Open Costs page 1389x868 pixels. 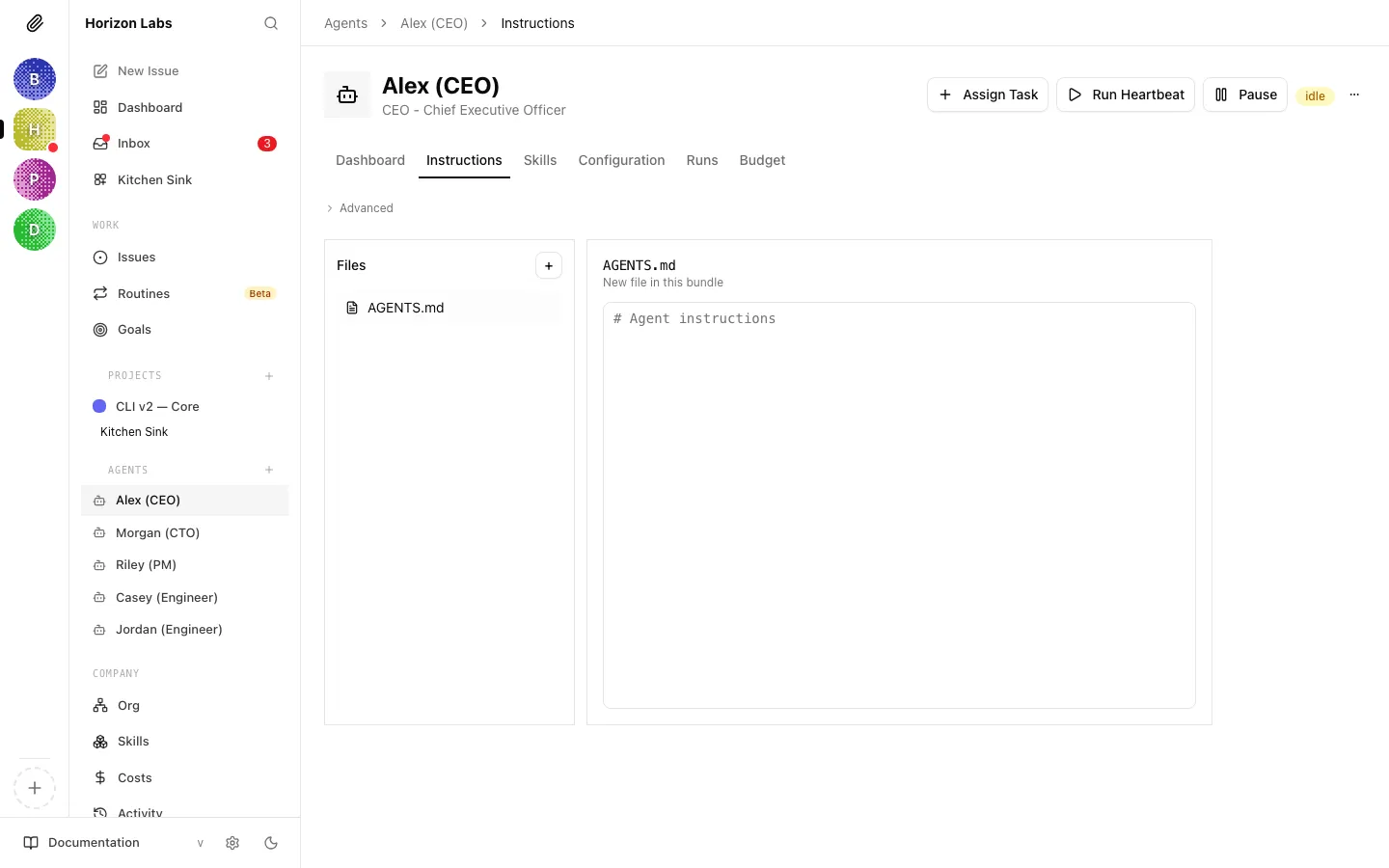pos(184,778)
